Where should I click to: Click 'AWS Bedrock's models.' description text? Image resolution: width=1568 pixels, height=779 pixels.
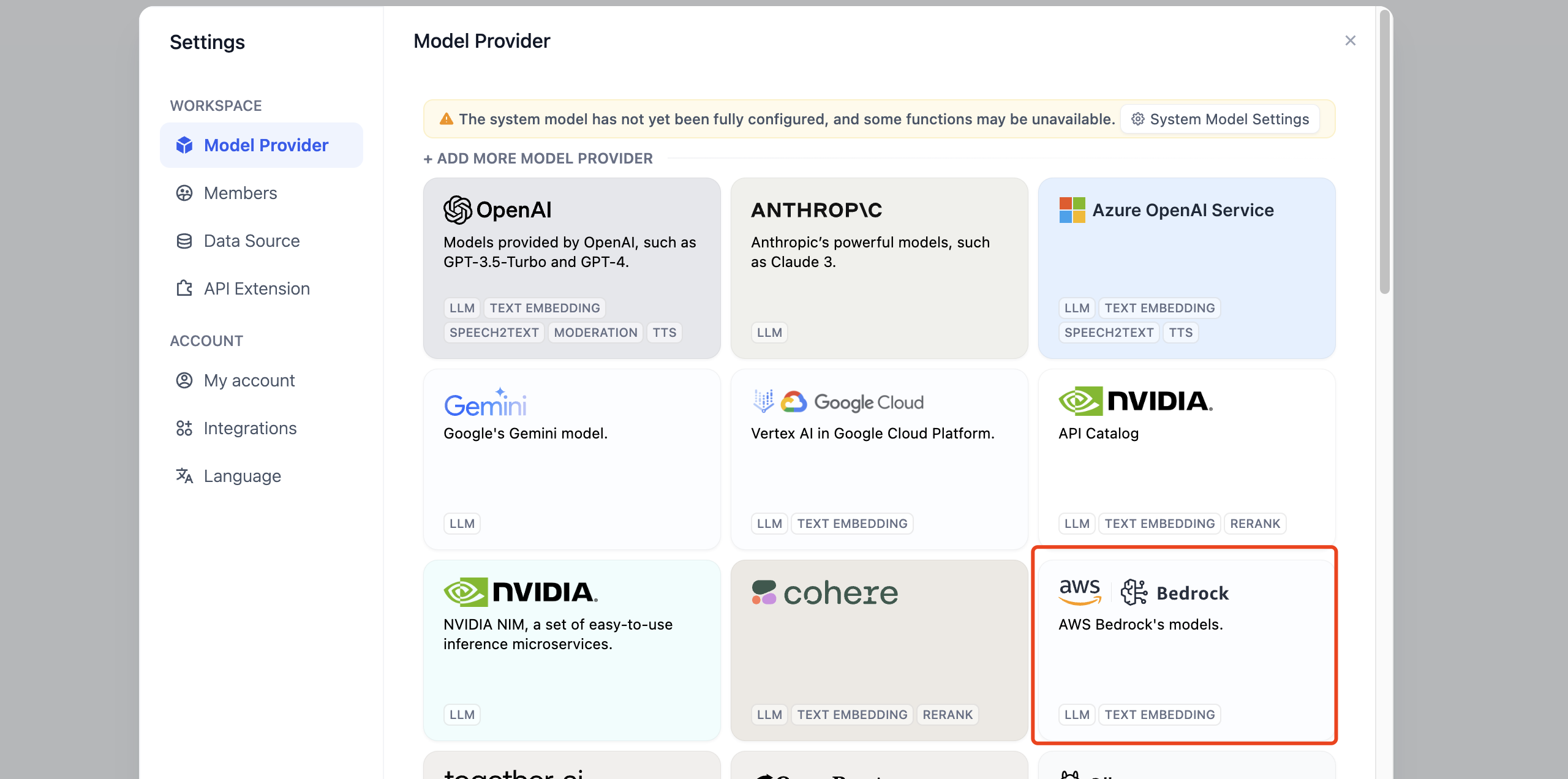coord(1140,624)
